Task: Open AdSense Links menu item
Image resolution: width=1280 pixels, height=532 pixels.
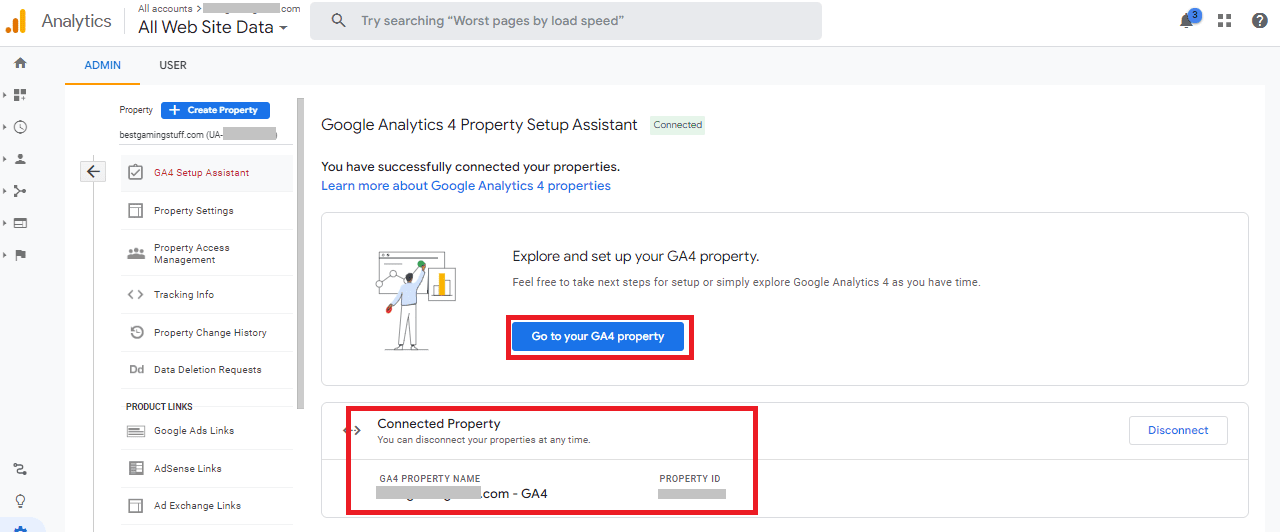Action: (207, 468)
